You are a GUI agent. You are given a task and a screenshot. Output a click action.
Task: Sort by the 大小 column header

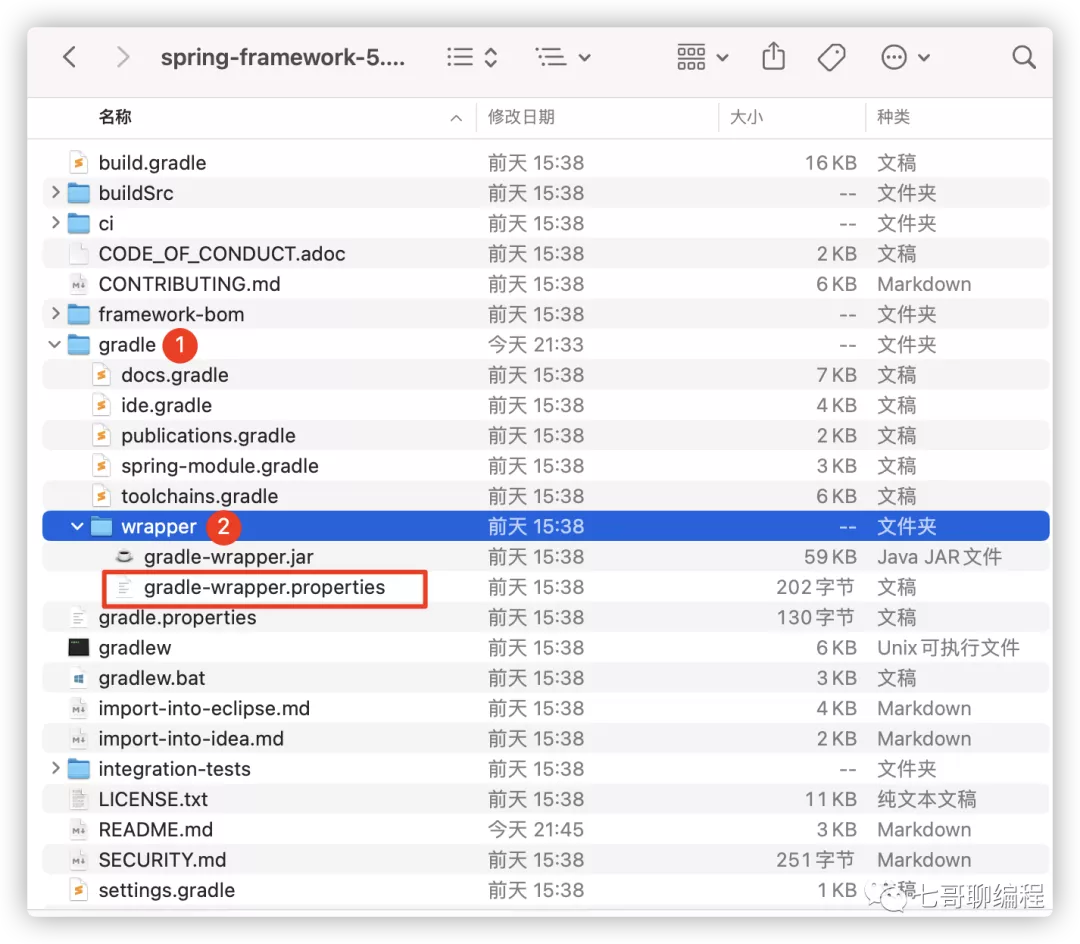747,117
